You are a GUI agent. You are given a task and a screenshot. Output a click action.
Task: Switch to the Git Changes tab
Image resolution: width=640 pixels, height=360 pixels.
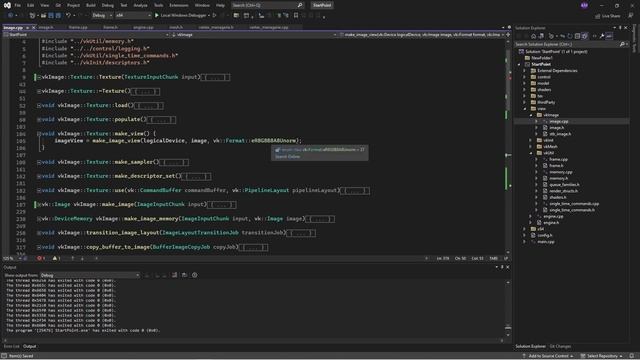coord(560,346)
